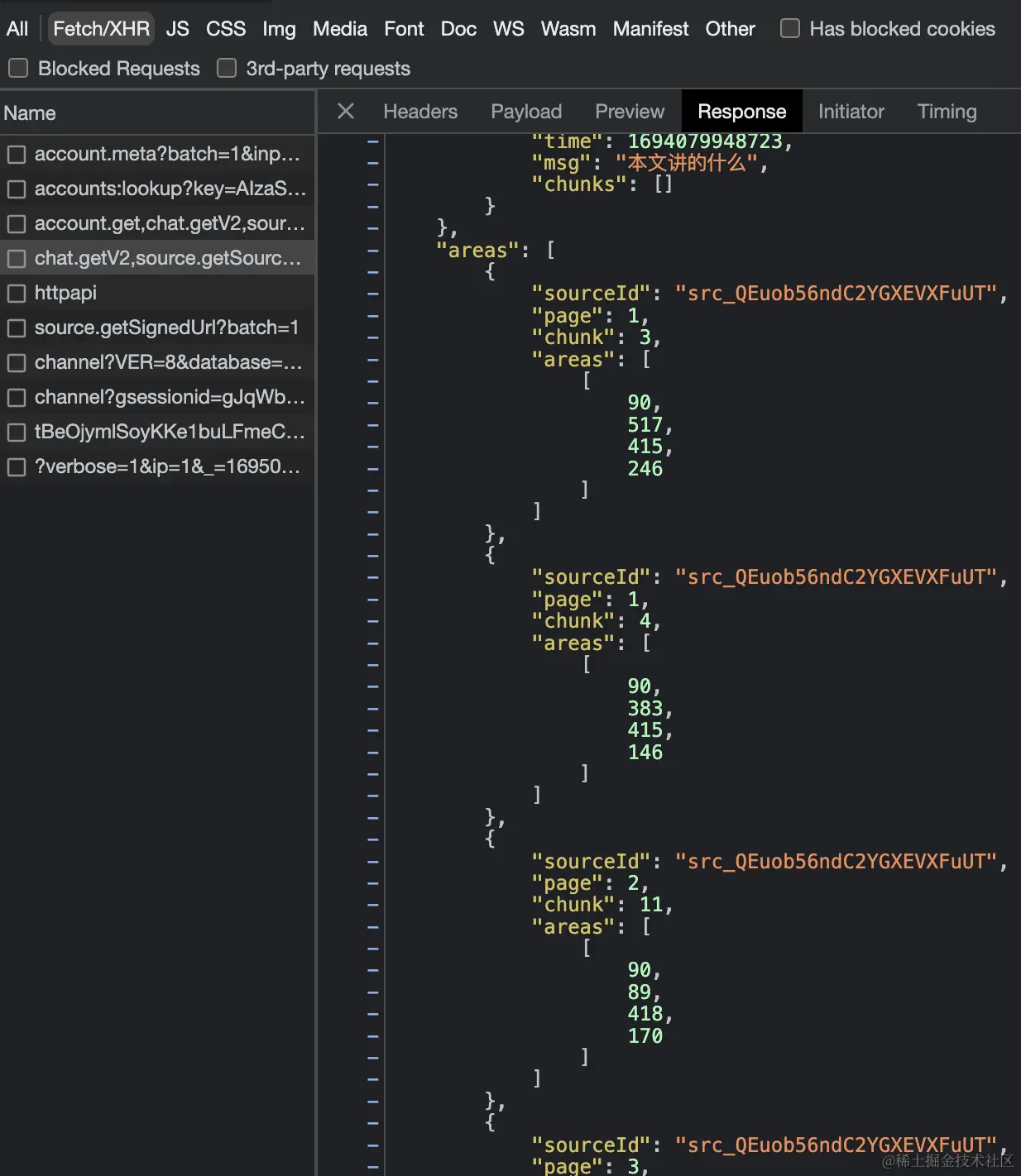Click the file icon beside ?verbose=1&ip=1

point(17,467)
